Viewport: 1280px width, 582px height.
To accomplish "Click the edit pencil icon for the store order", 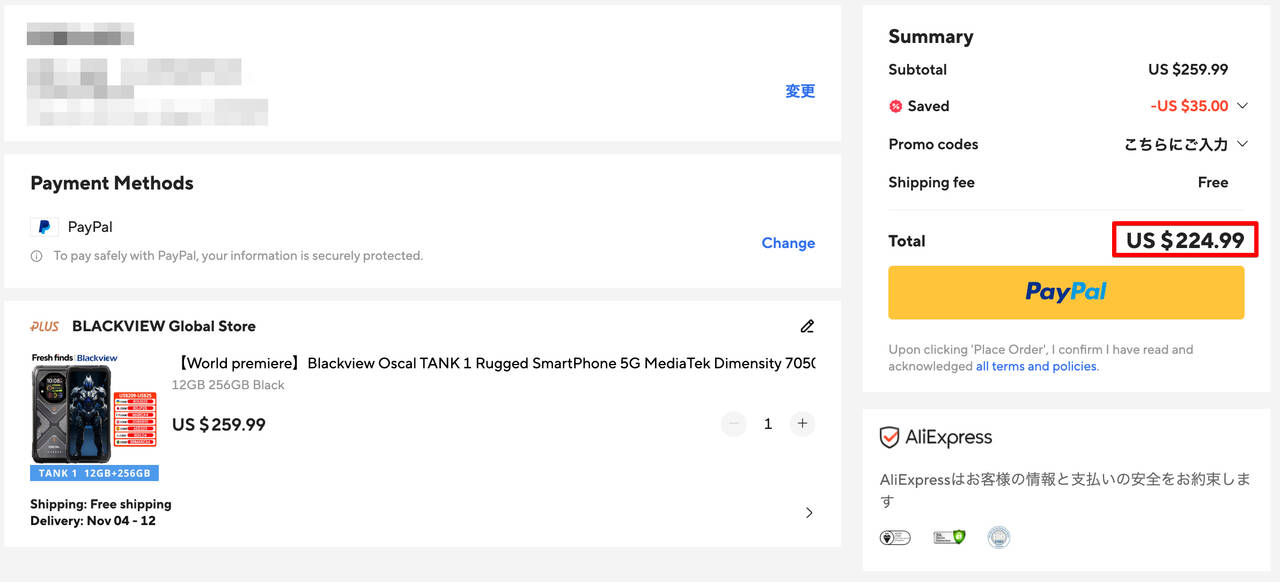I will pos(807,326).
